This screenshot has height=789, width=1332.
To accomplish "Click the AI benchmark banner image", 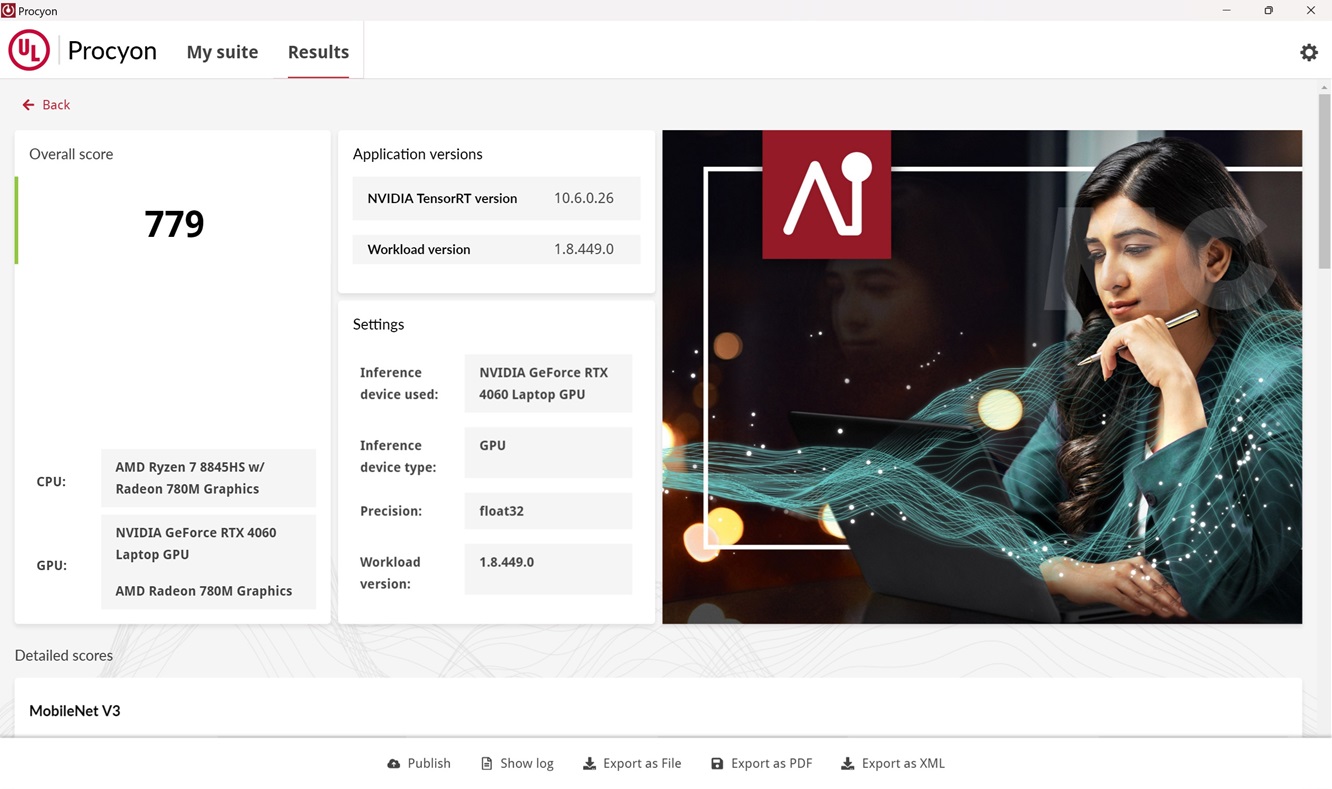I will pyautogui.click(x=981, y=377).
